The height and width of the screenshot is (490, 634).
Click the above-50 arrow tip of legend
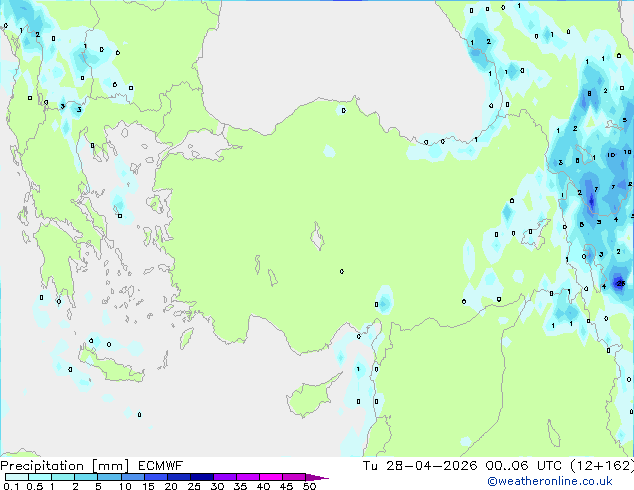tap(317, 477)
